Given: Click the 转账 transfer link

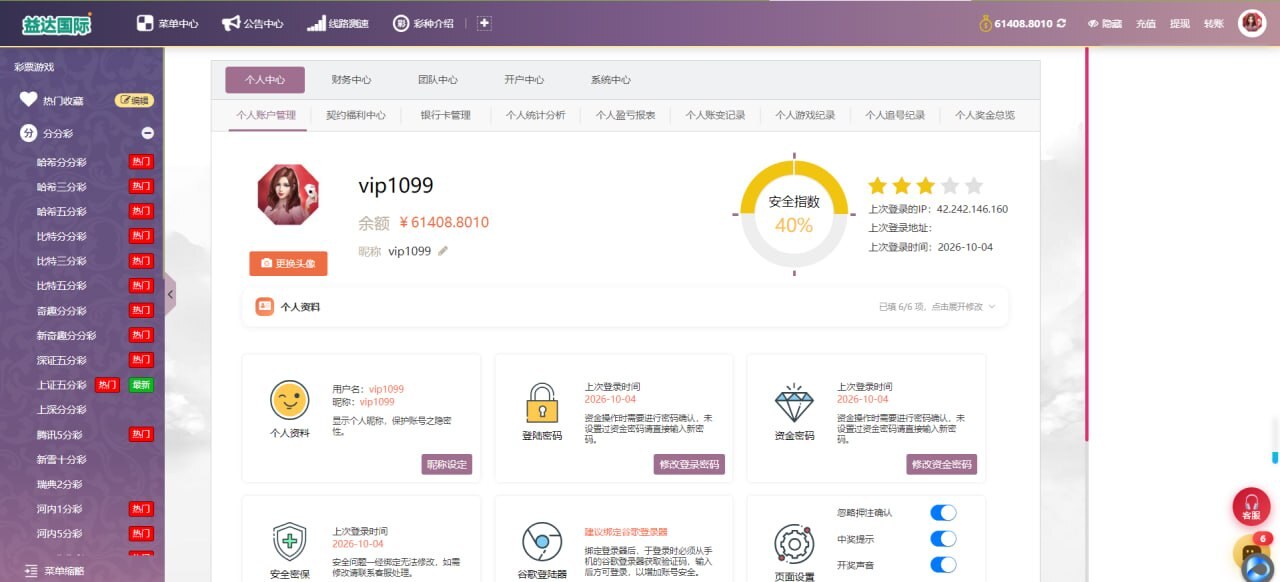Looking at the screenshot, I should pos(1213,23).
